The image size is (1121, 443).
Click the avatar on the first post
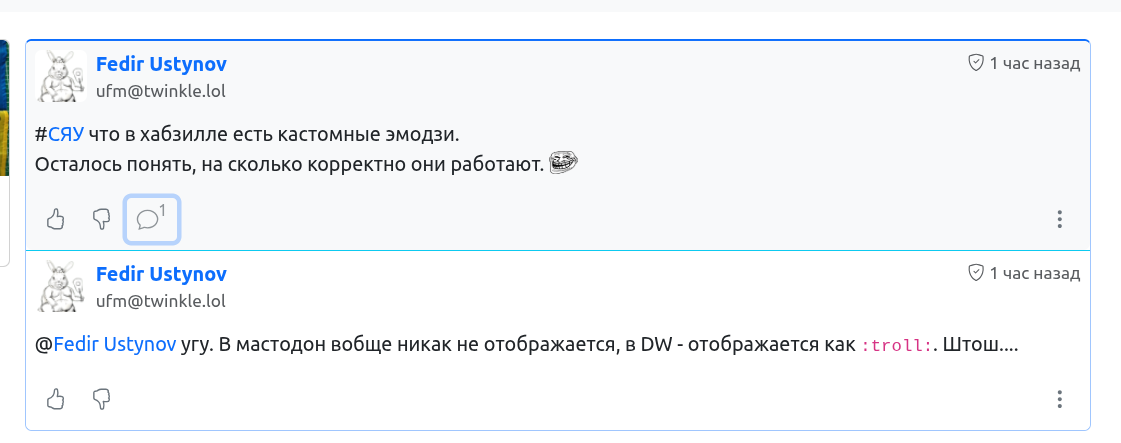coord(60,76)
